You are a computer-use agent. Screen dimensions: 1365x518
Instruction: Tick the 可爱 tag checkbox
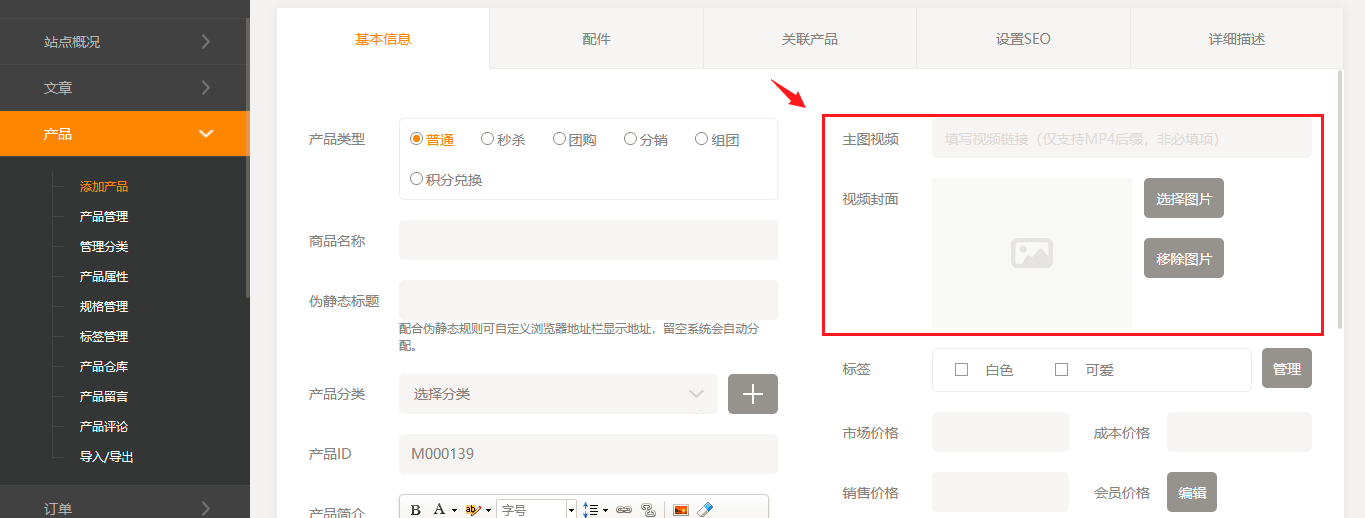click(1062, 370)
